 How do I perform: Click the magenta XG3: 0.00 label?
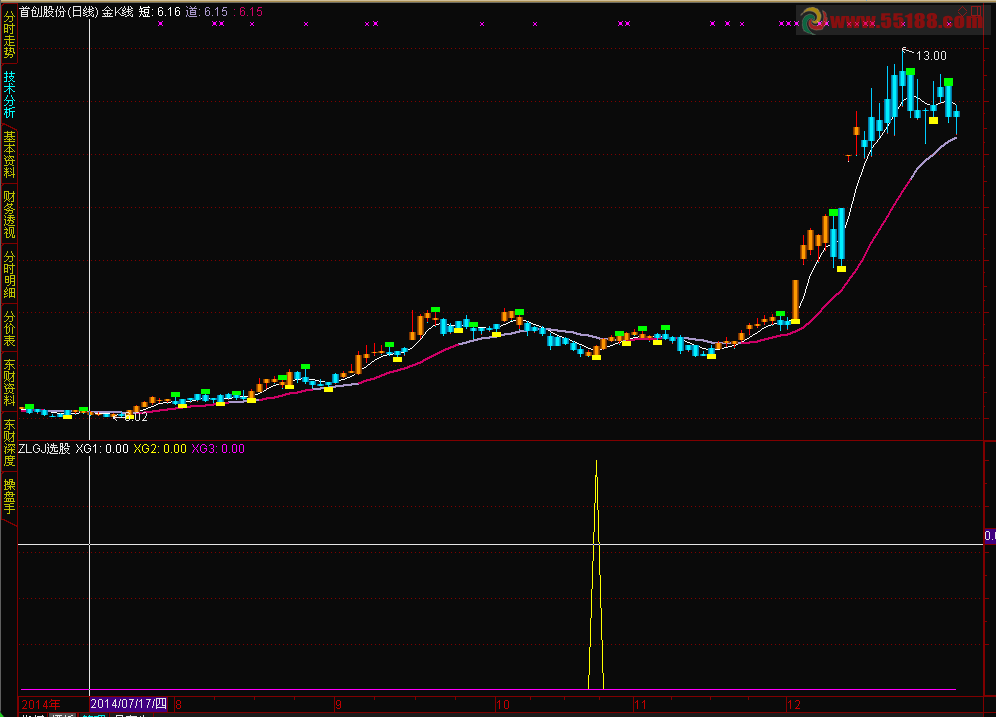point(218,448)
